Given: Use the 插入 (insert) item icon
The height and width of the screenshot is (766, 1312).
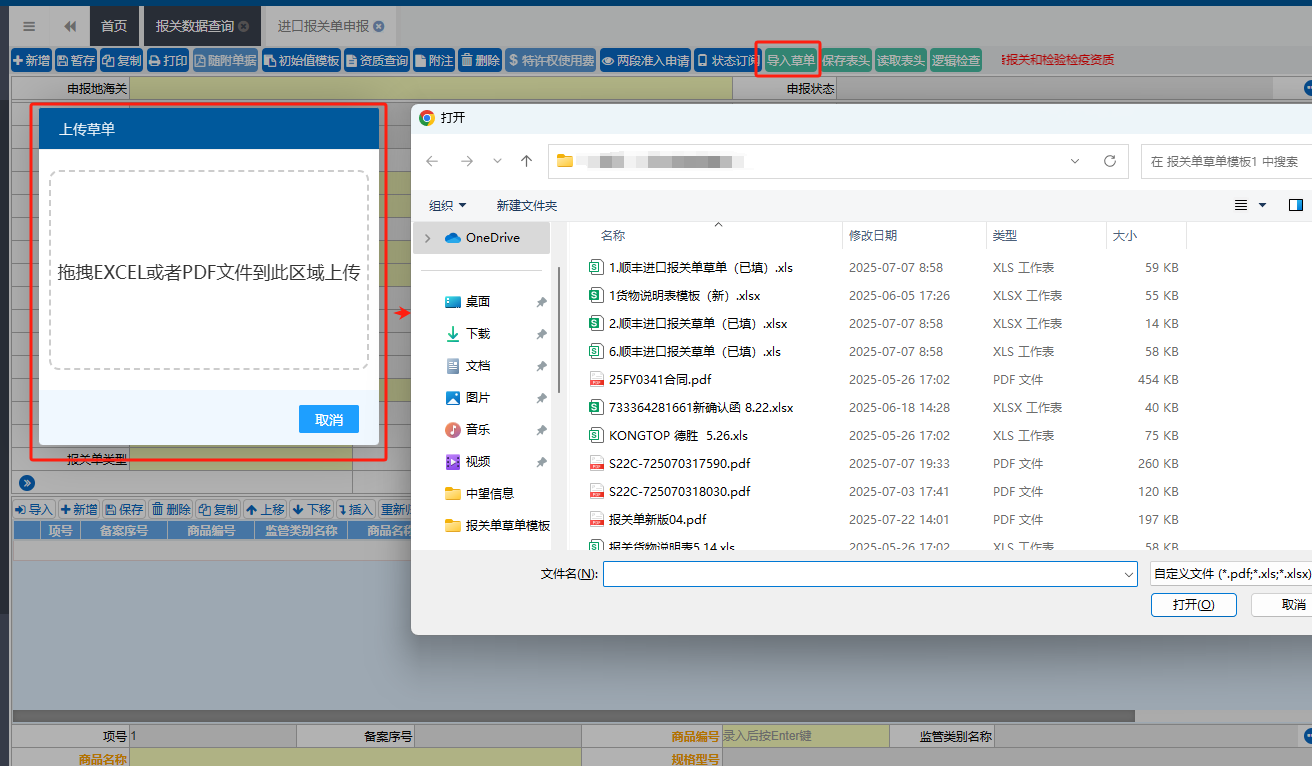Looking at the screenshot, I should (354, 509).
